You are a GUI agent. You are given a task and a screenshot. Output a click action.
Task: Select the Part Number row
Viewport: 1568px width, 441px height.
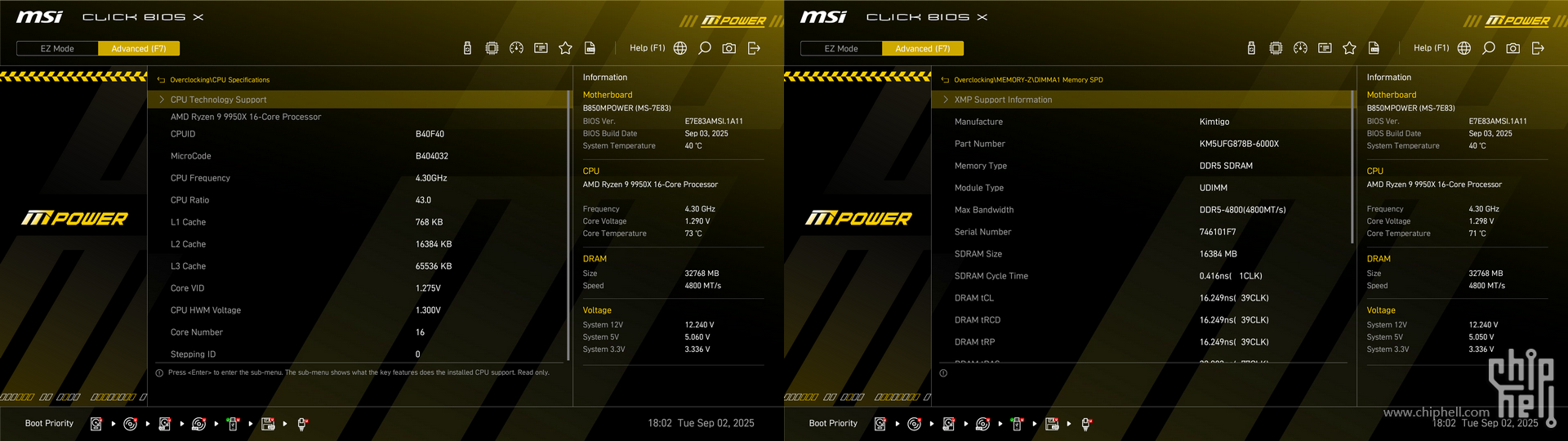pyautogui.click(x=1142, y=144)
